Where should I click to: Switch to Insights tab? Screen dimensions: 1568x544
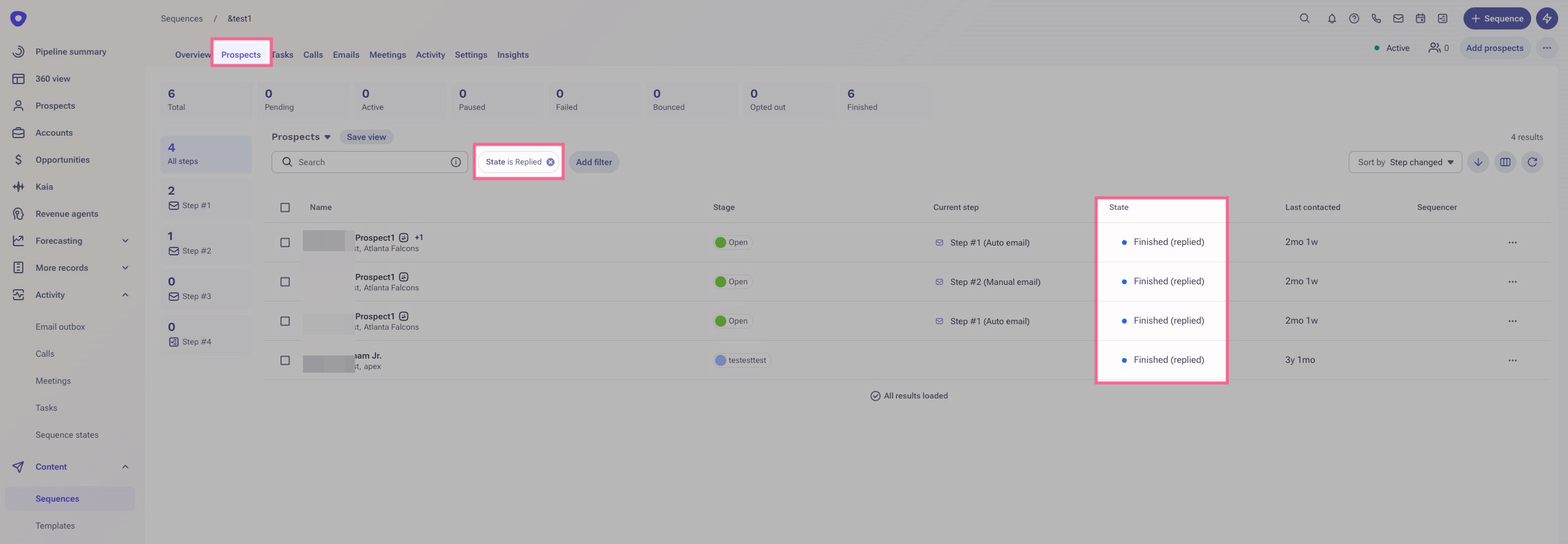click(x=513, y=55)
